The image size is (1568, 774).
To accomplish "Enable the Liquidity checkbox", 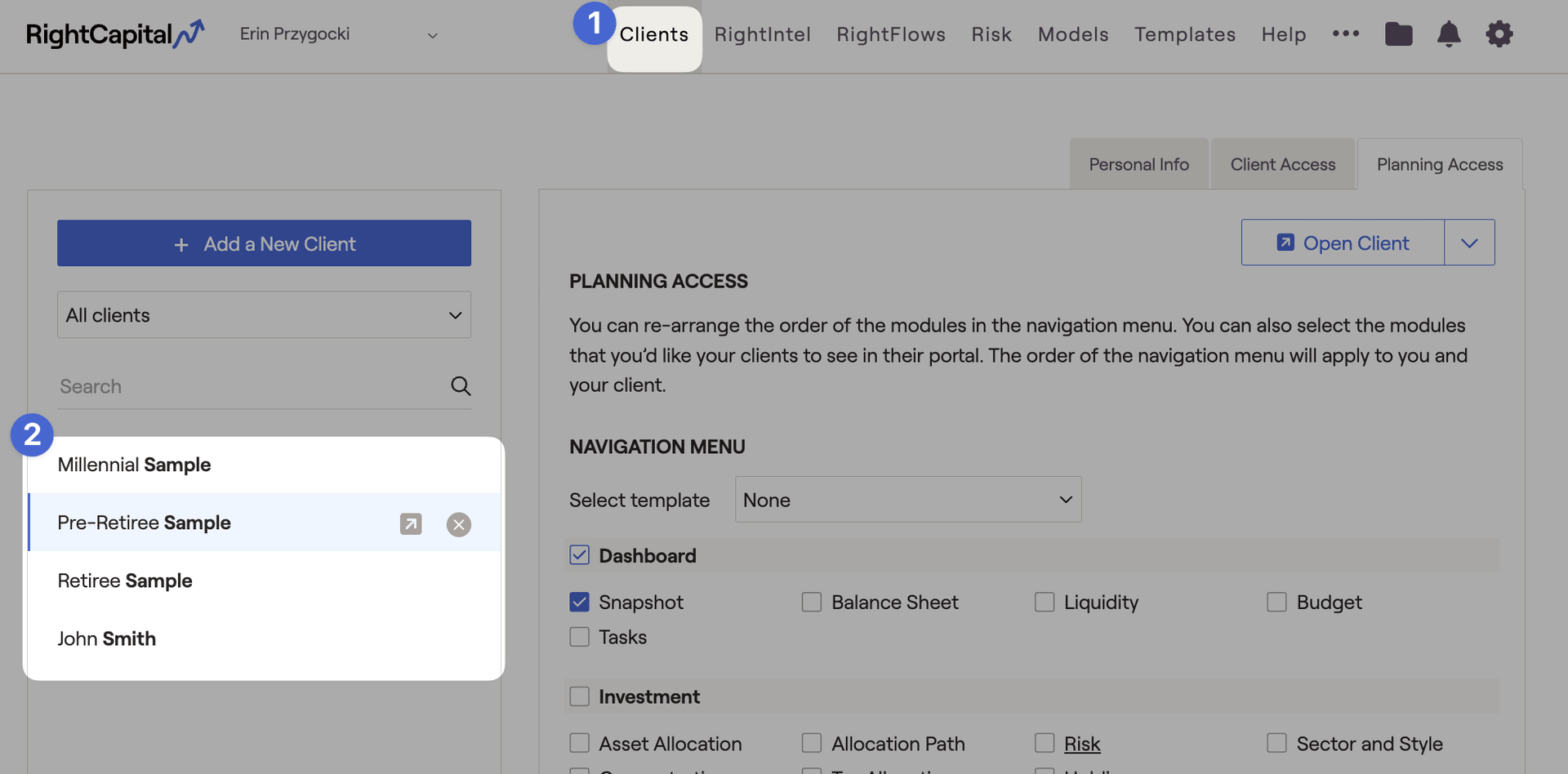I will click(x=1044, y=602).
